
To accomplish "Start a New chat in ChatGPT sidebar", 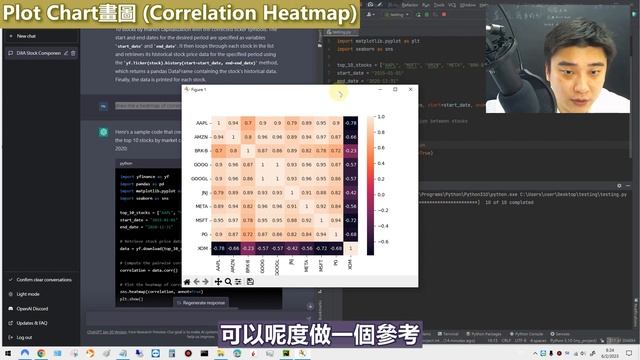I will (40, 36).
